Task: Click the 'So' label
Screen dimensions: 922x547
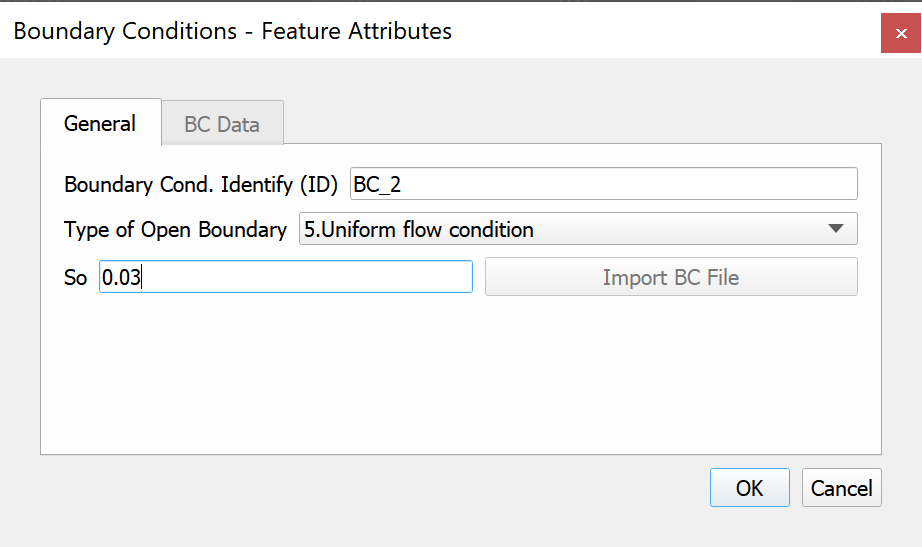Action: pyautogui.click(x=76, y=278)
